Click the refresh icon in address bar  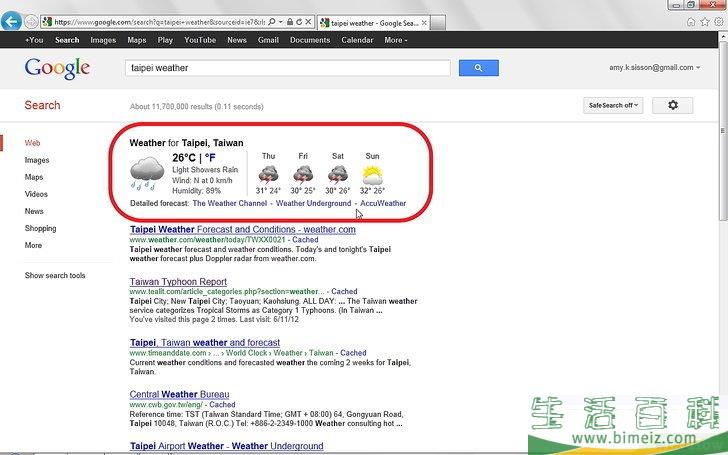[299, 22]
